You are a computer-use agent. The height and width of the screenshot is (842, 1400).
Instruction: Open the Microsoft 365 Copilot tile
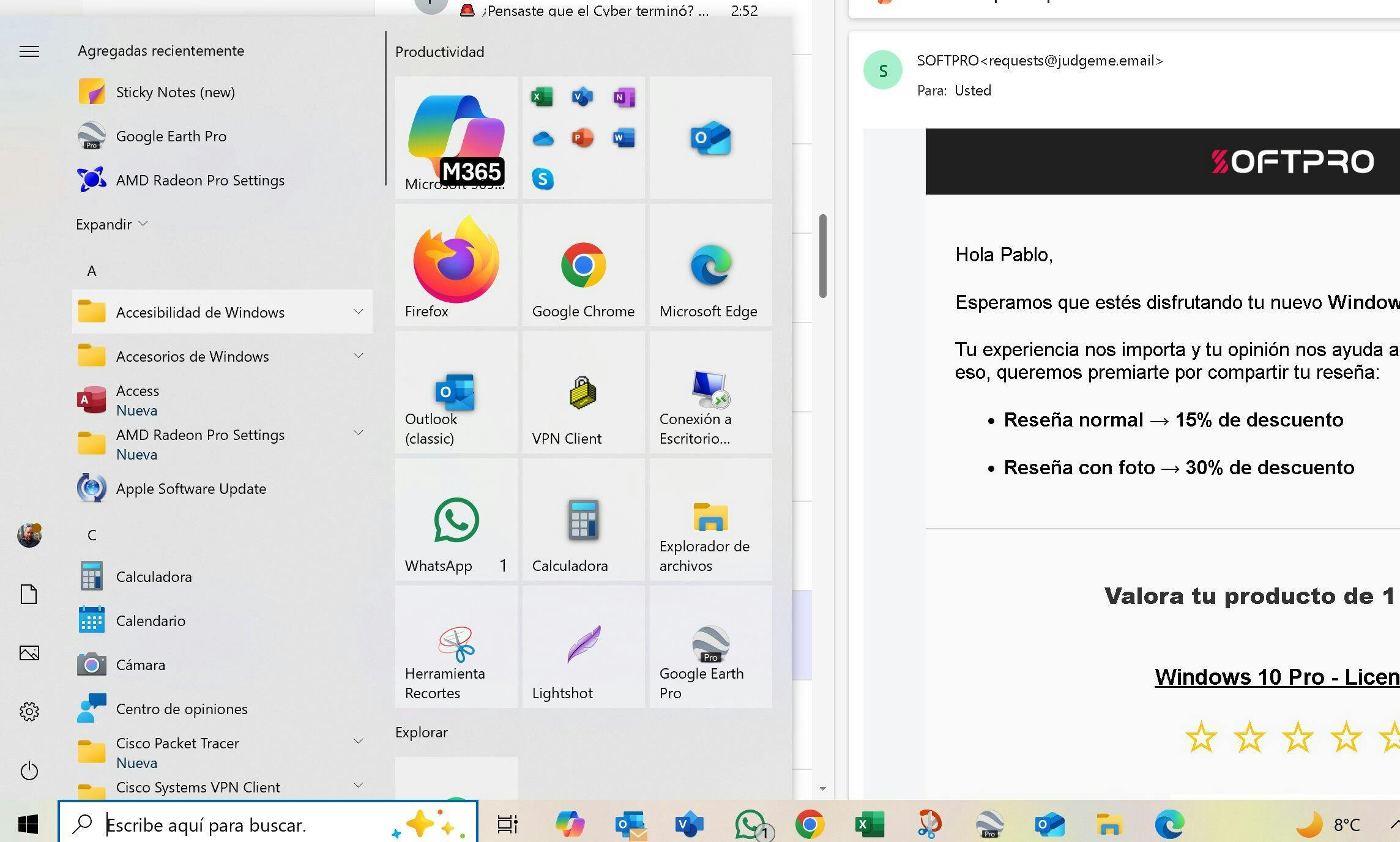[x=456, y=138]
